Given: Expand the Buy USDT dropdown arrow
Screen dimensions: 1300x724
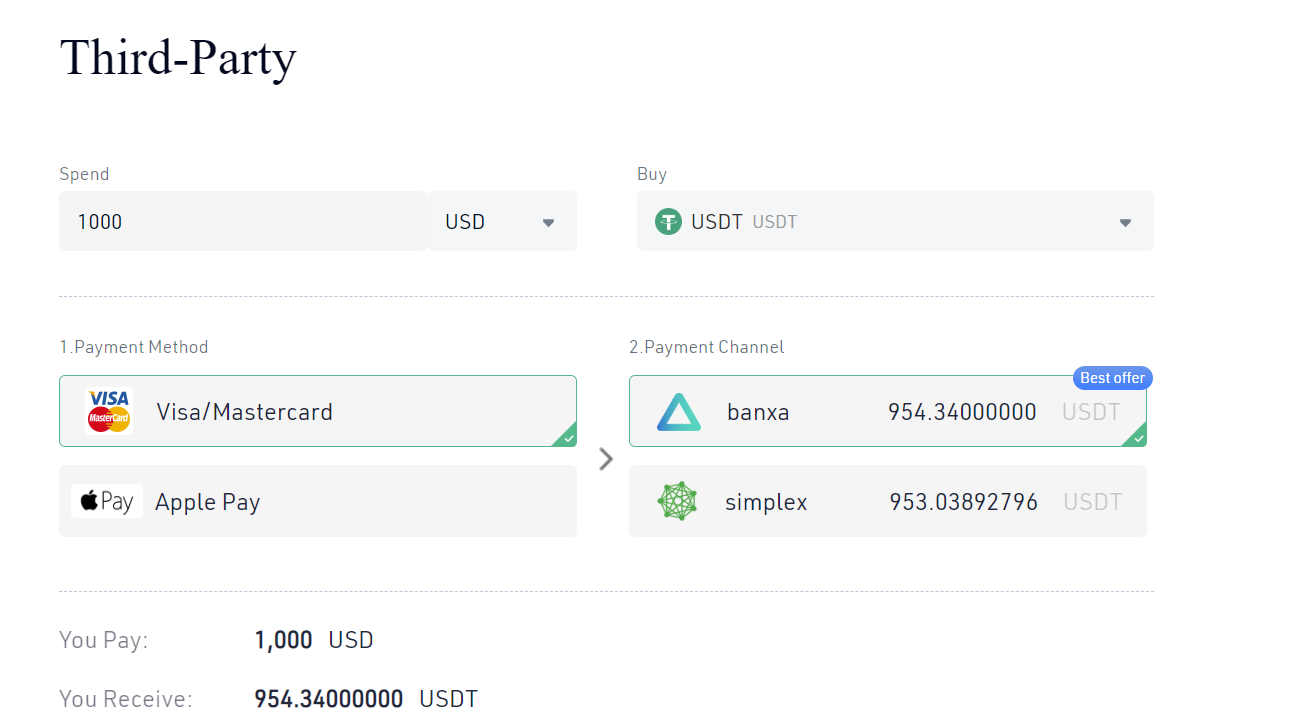Looking at the screenshot, I should pos(1125,223).
